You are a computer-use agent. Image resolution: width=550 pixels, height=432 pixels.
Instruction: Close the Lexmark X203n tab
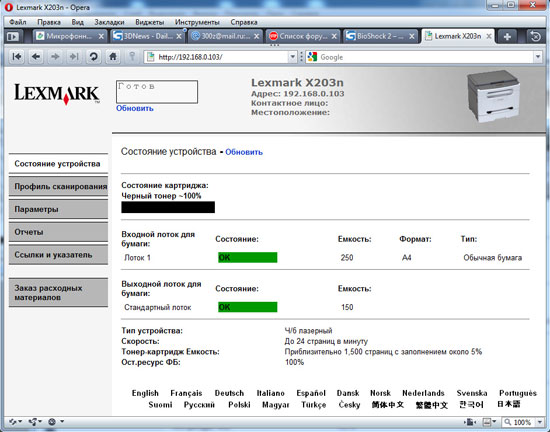(488, 36)
